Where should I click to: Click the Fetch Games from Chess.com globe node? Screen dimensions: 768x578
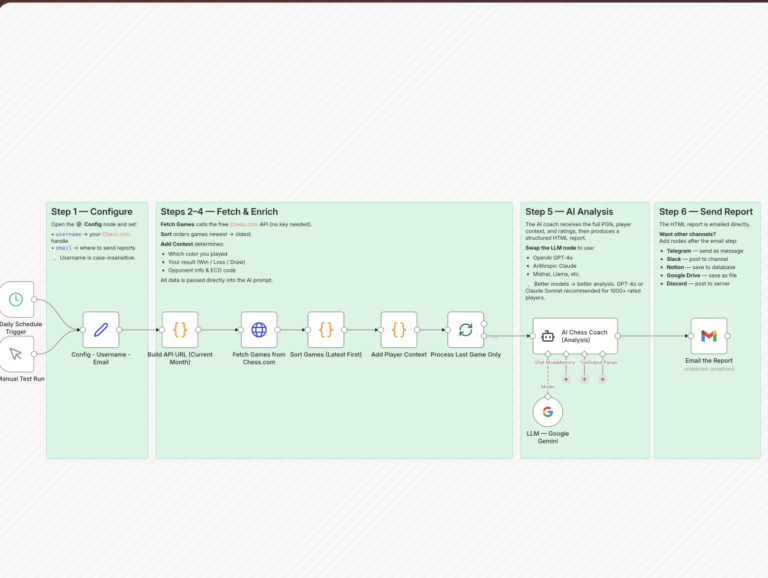coord(259,330)
